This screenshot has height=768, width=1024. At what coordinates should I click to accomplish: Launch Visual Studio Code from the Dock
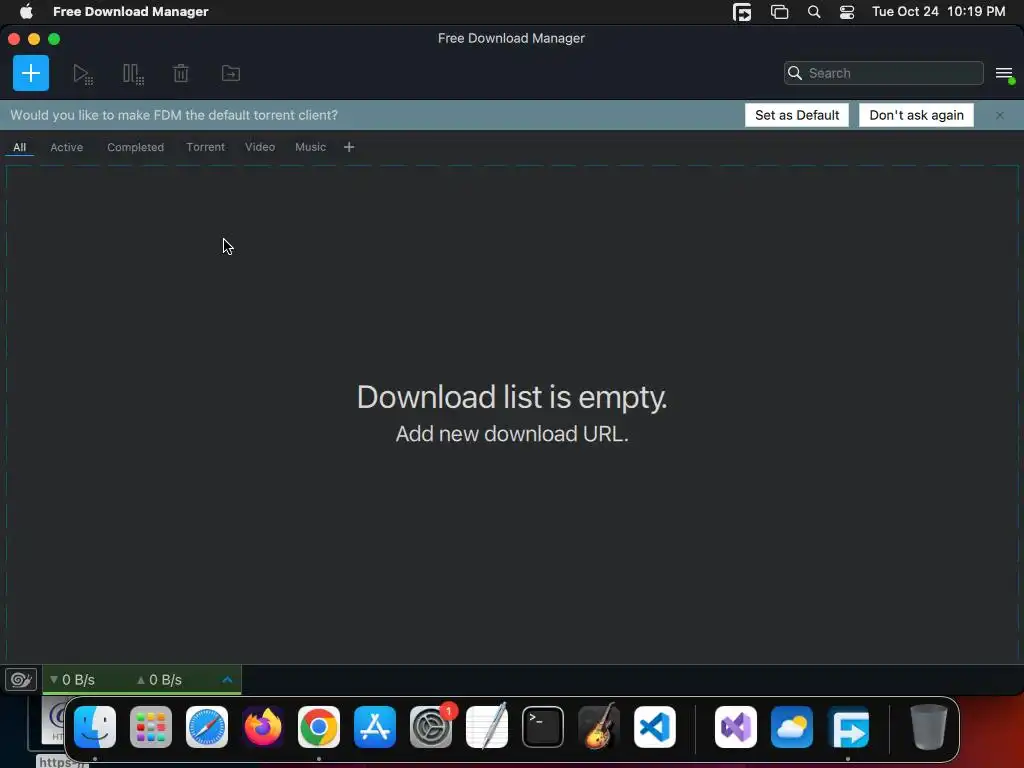(655, 726)
